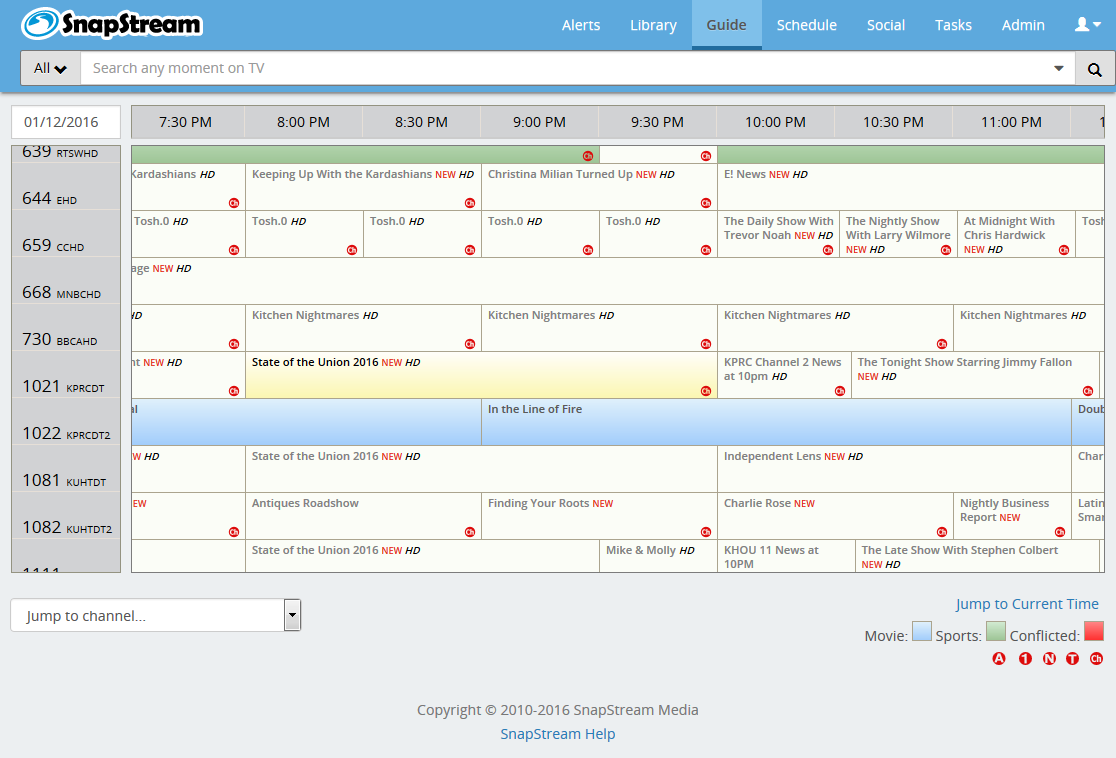1116x758 pixels.
Task: Click the red Conflicted color swatch
Action: click(x=1094, y=631)
